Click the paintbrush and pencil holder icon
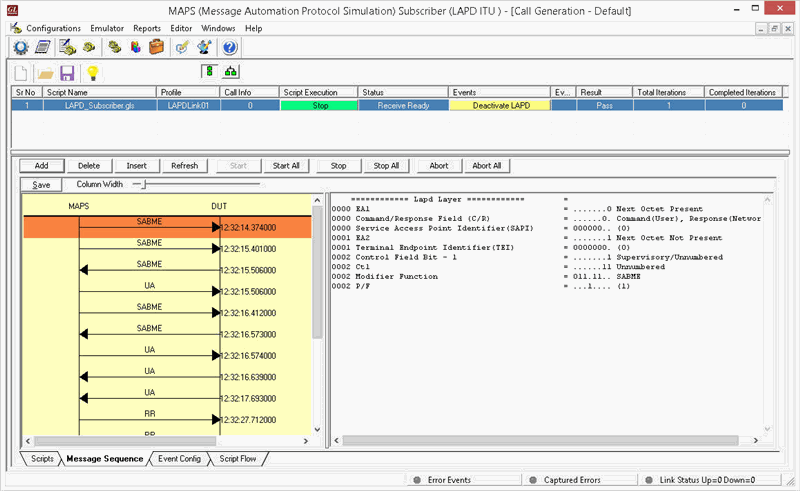This screenshot has width=800, height=491. click(x=205, y=47)
